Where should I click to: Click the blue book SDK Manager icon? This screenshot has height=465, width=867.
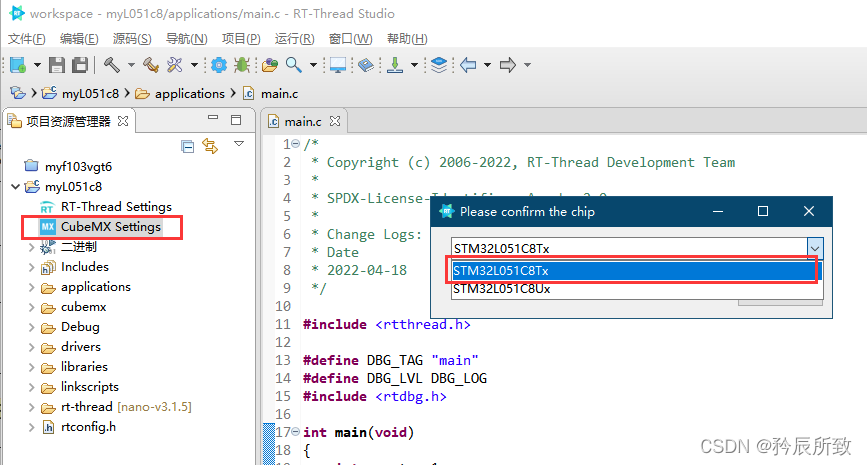pyautogui.click(x=365, y=65)
